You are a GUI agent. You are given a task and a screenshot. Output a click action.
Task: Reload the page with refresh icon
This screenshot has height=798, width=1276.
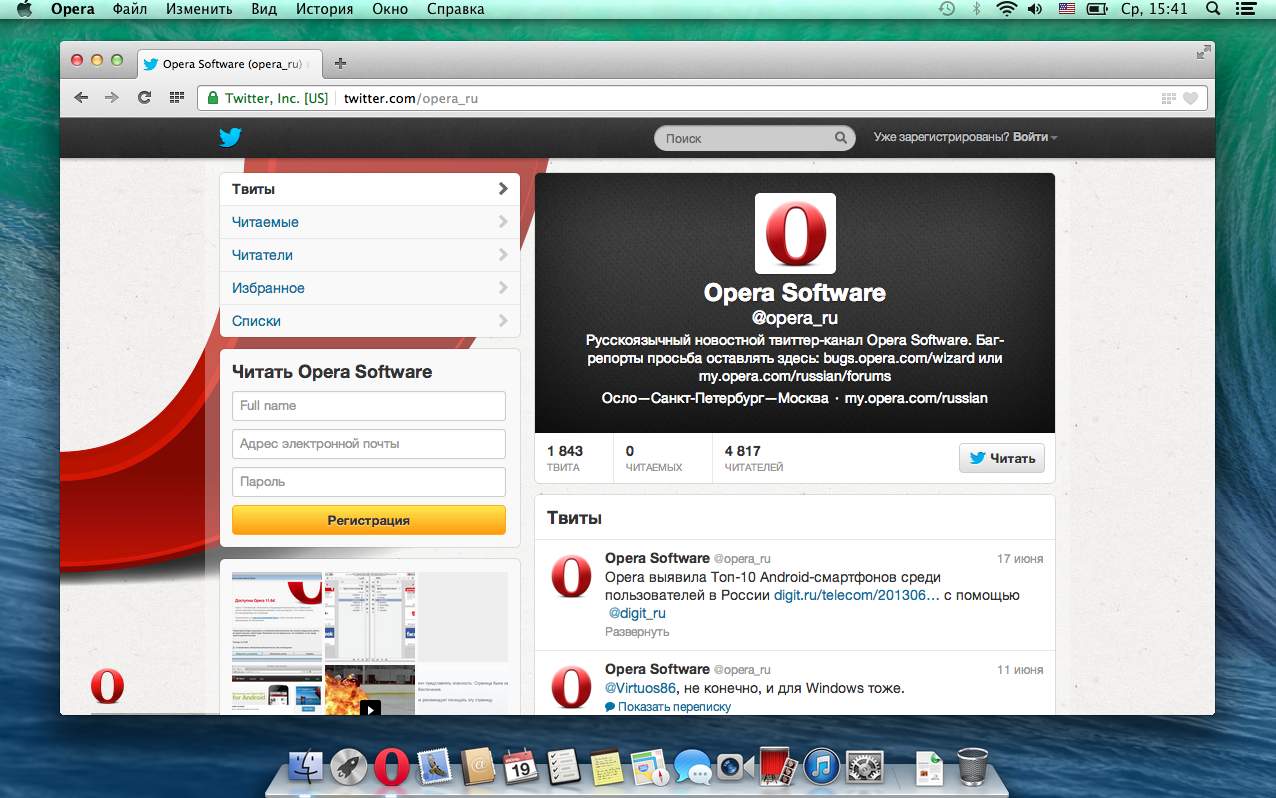144,98
